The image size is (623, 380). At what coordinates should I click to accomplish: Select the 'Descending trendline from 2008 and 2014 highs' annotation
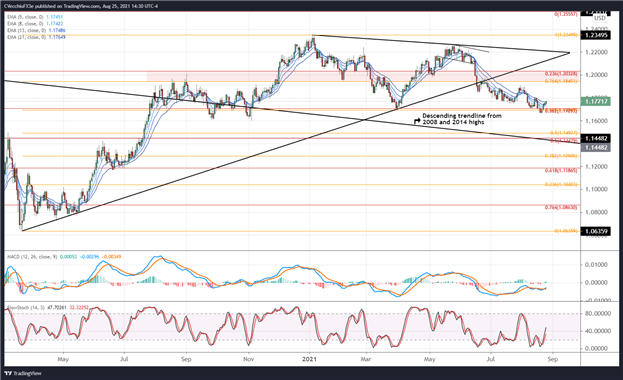462,119
